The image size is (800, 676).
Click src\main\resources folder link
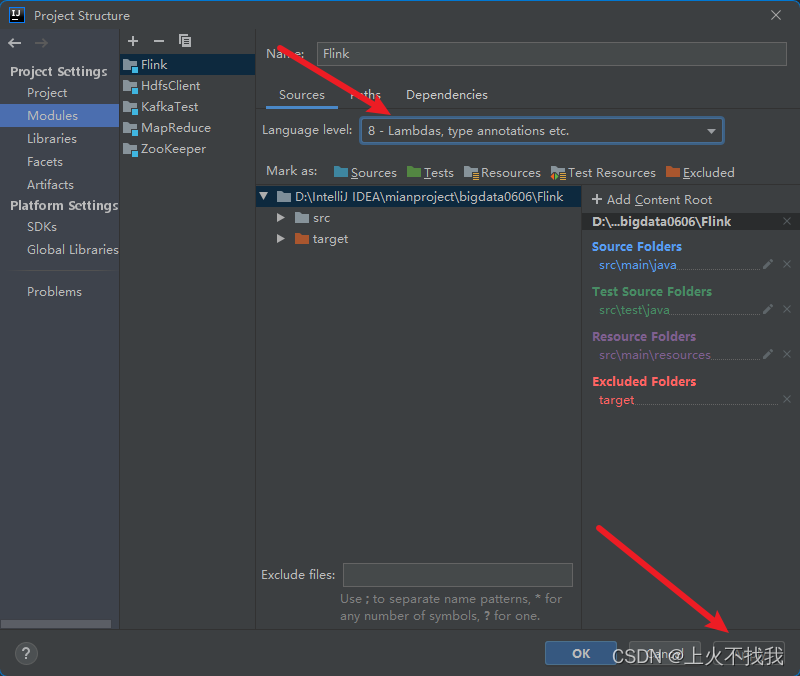[655, 355]
